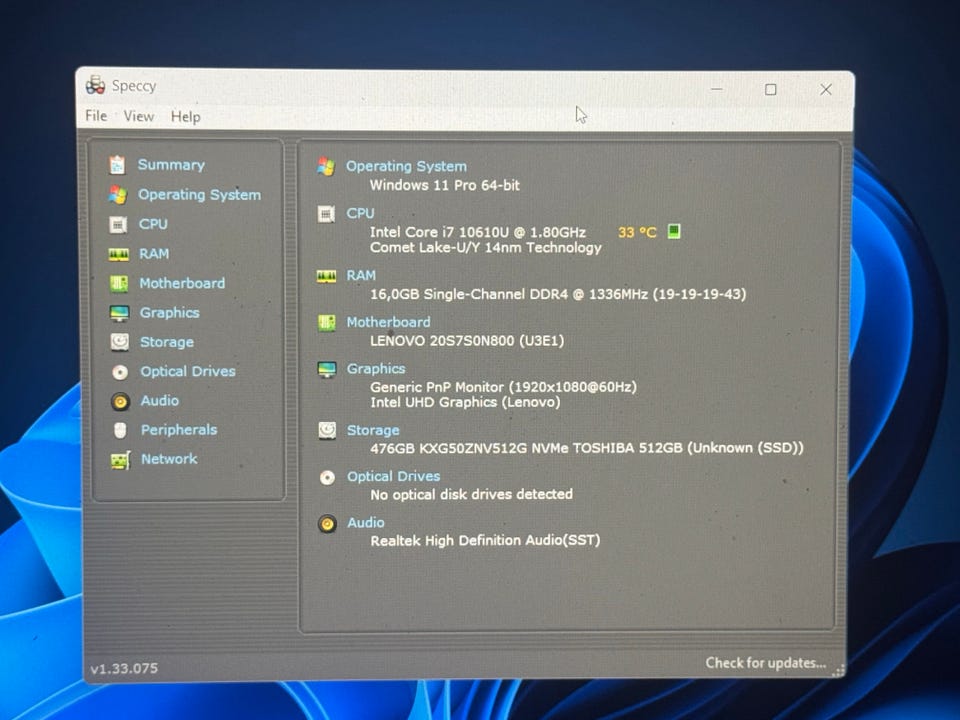The height and width of the screenshot is (720, 960).
Task: Click Check for updates link
Action: point(765,663)
